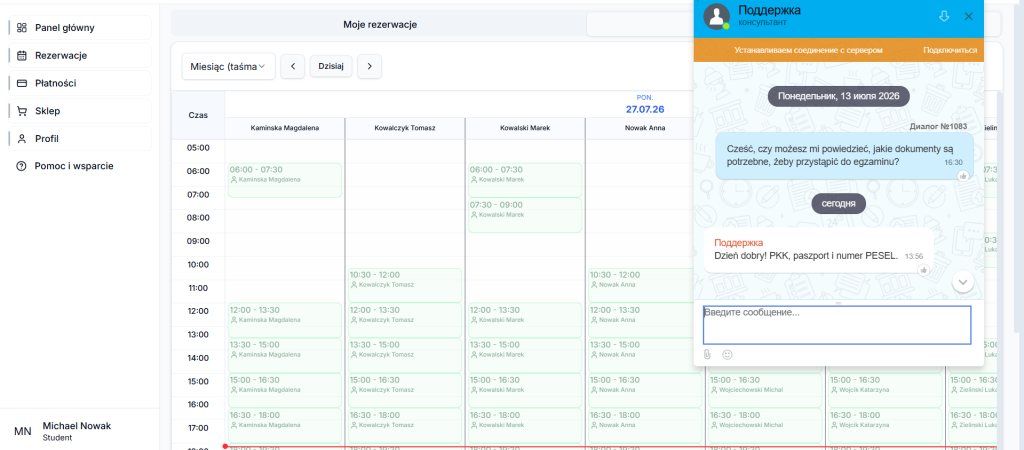Click the сегодня date badge in chat
1024x450 pixels.
839,203
